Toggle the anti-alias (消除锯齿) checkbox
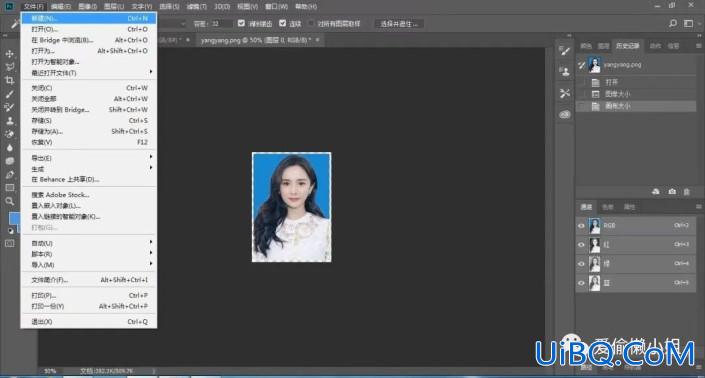The width and height of the screenshot is (705, 378). 241,23
